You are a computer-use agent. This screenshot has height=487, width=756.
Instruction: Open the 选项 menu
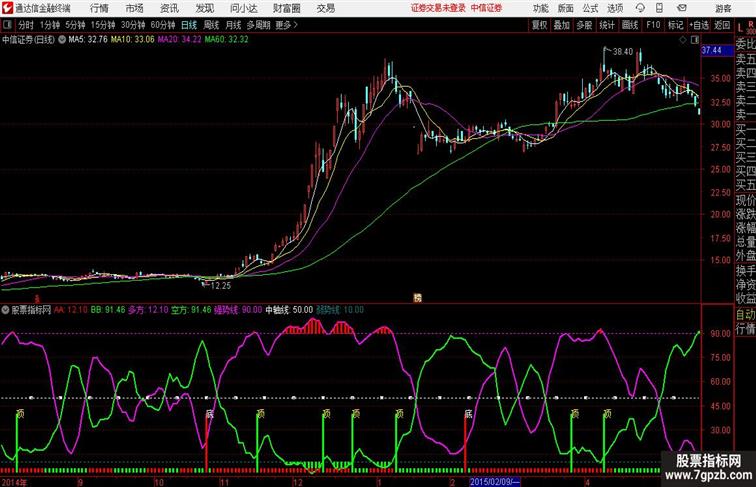coord(615,8)
